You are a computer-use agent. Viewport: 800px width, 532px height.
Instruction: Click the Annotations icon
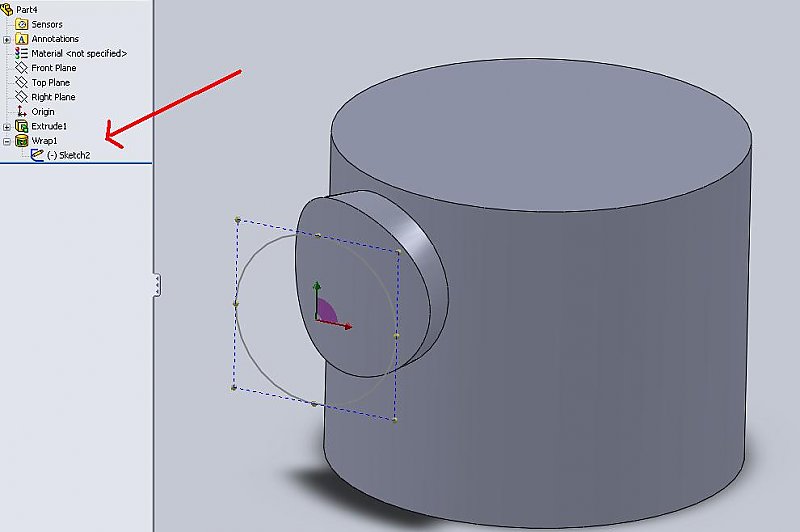click(21, 39)
